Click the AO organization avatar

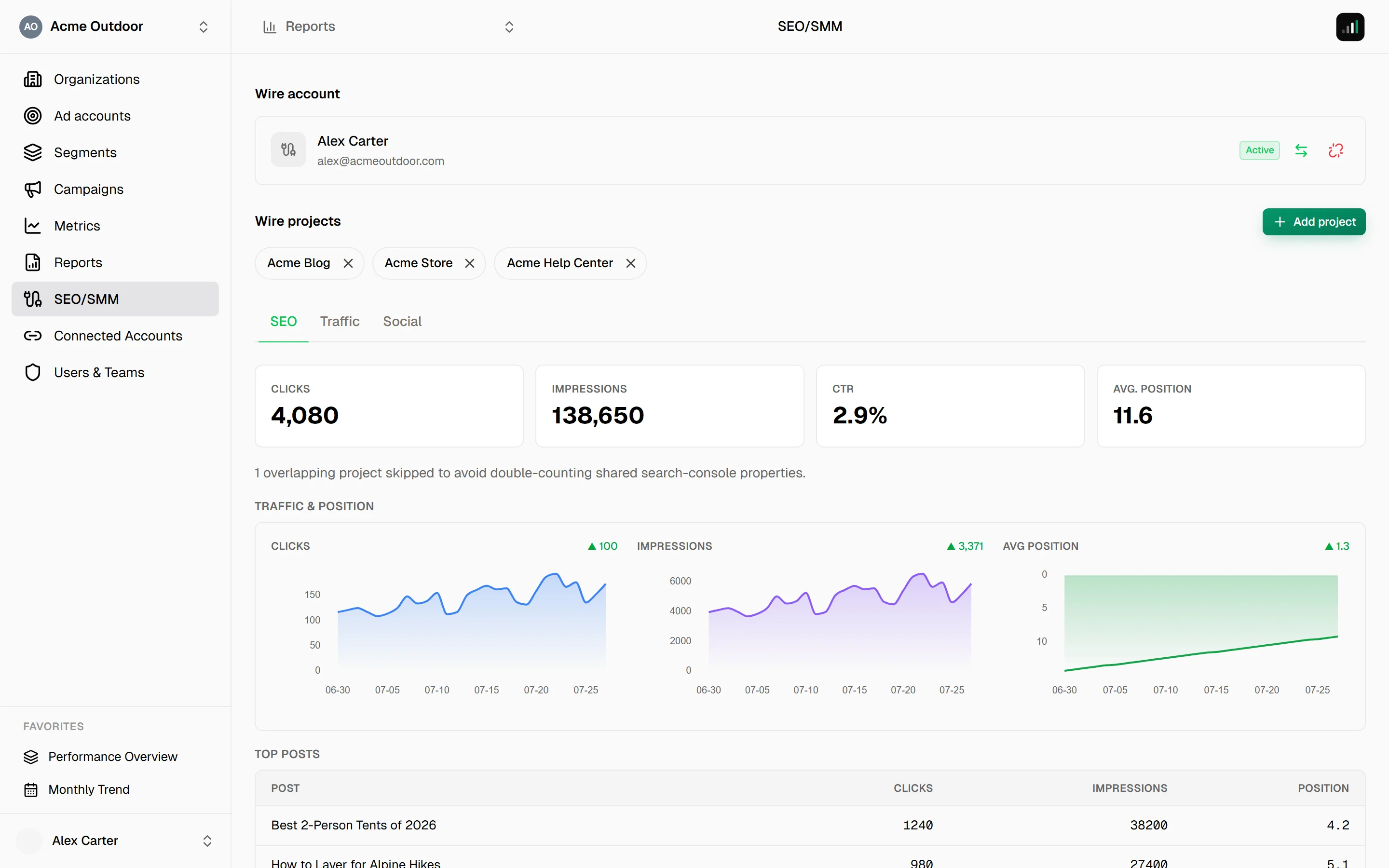pos(31,27)
